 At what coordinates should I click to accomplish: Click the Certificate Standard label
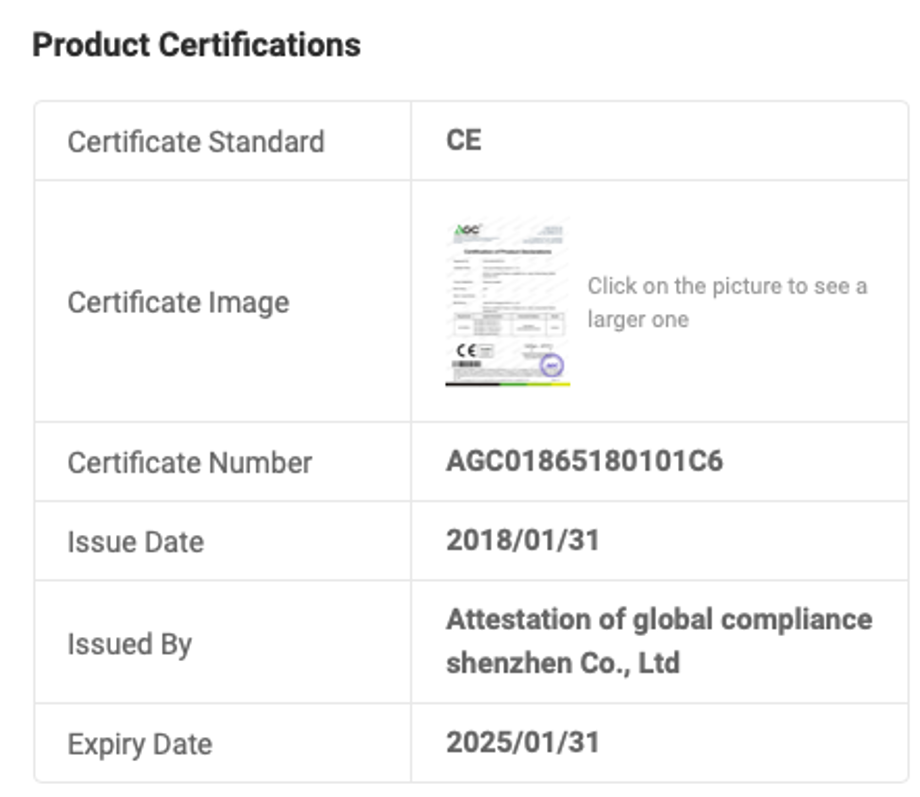tap(196, 141)
